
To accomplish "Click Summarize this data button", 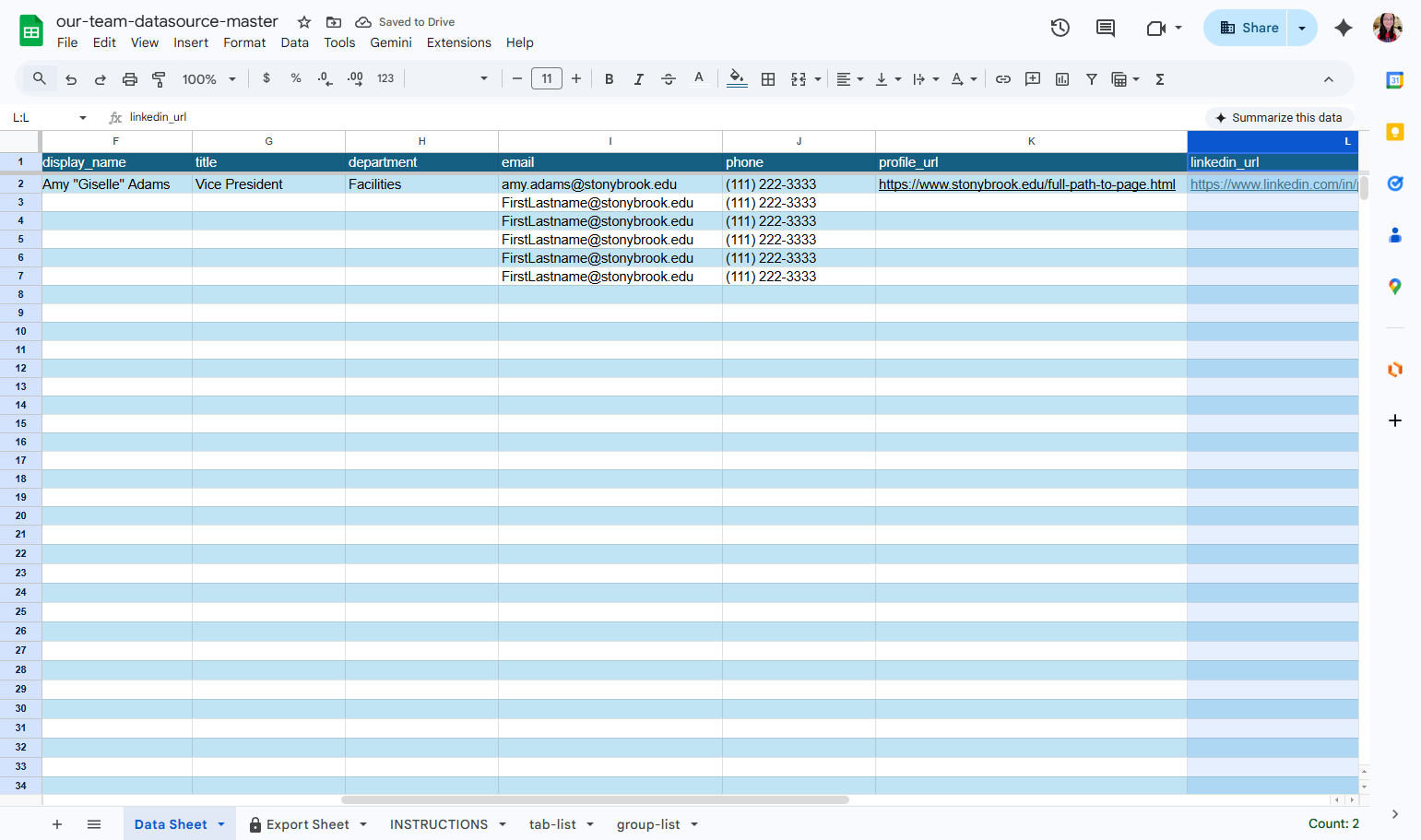I will point(1279,117).
